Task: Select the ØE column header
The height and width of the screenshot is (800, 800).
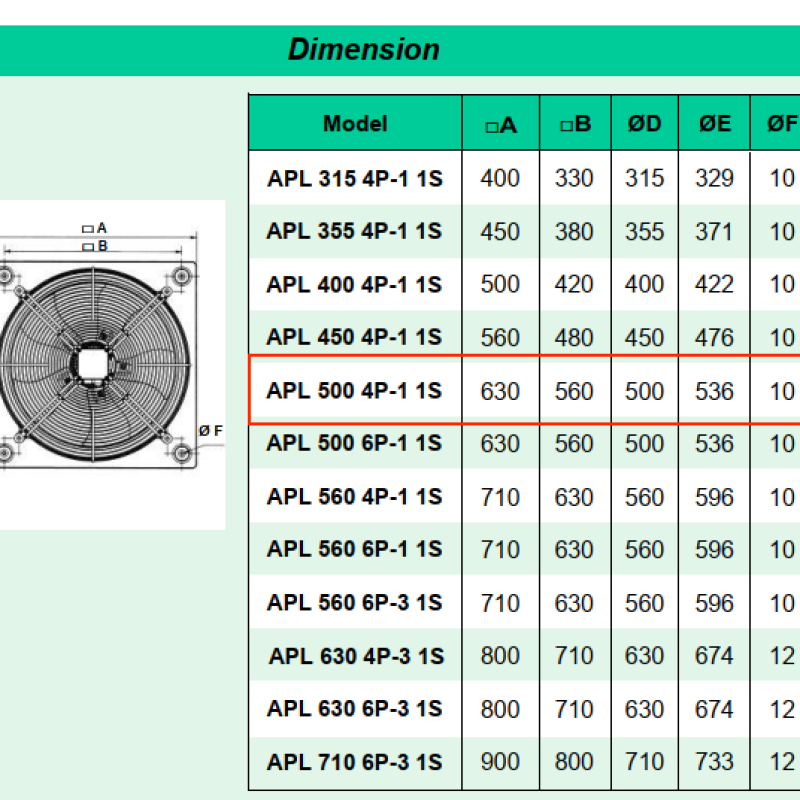Action: click(715, 124)
